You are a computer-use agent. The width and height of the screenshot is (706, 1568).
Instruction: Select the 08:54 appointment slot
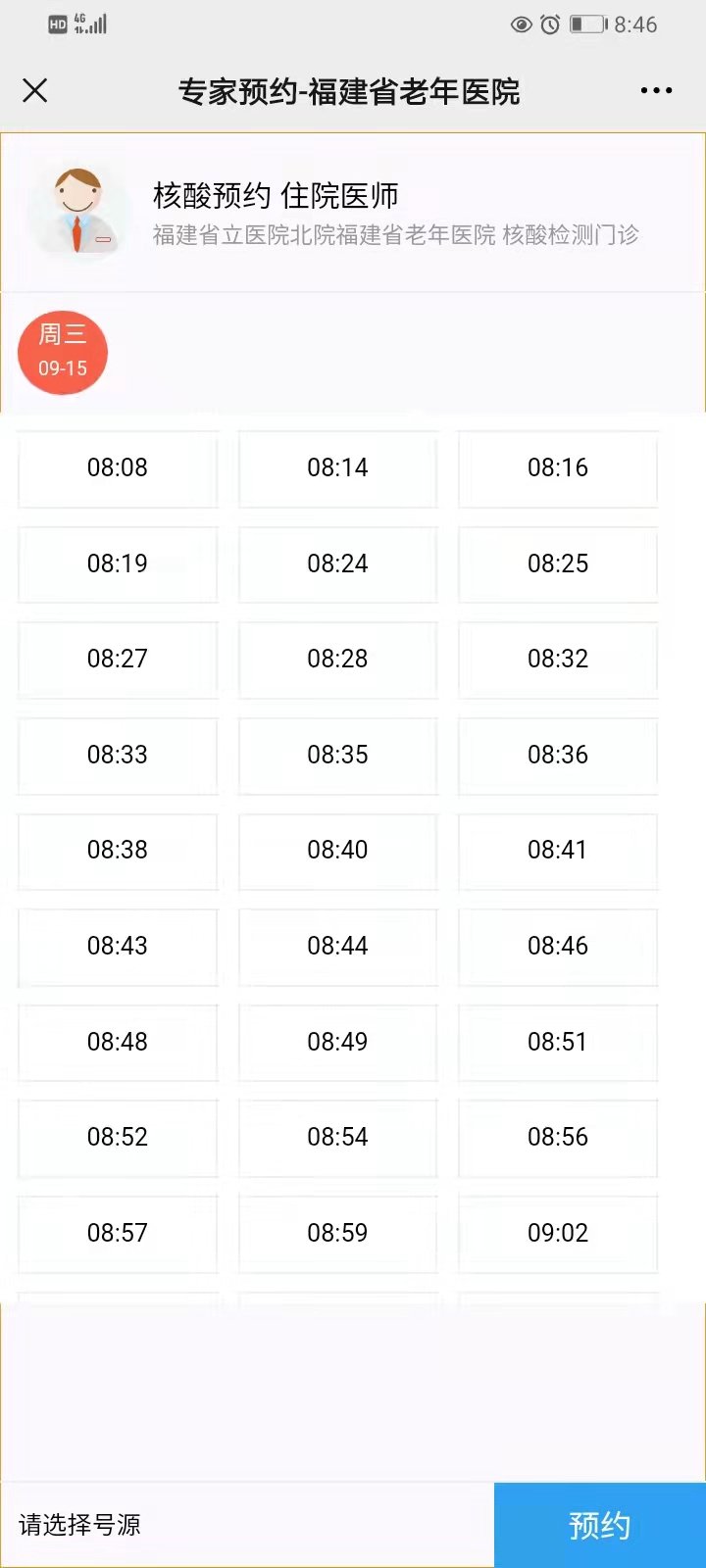coord(337,1137)
